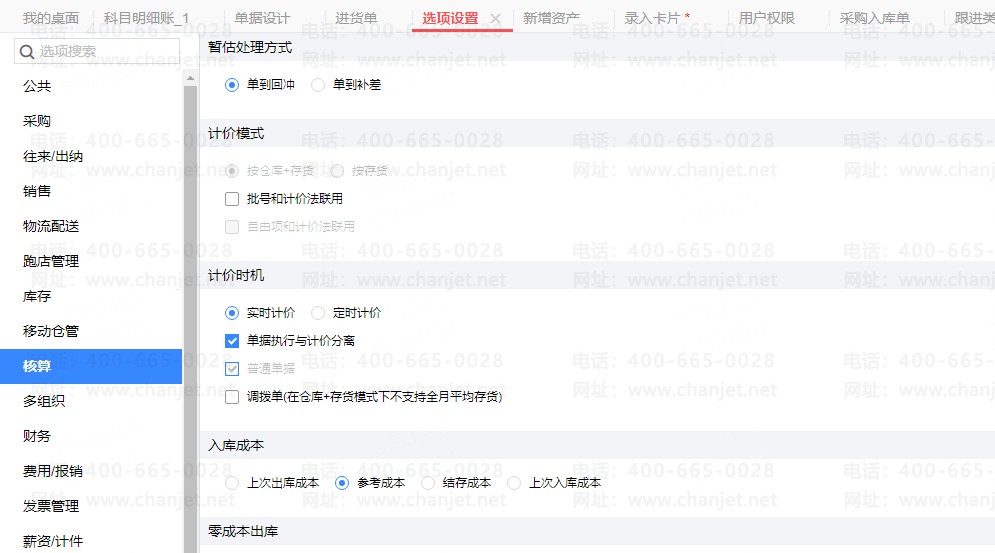The height and width of the screenshot is (553, 995).
Task: Enable the 批号和计价法联用 checkbox
Action: pyautogui.click(x=232, y=199)
